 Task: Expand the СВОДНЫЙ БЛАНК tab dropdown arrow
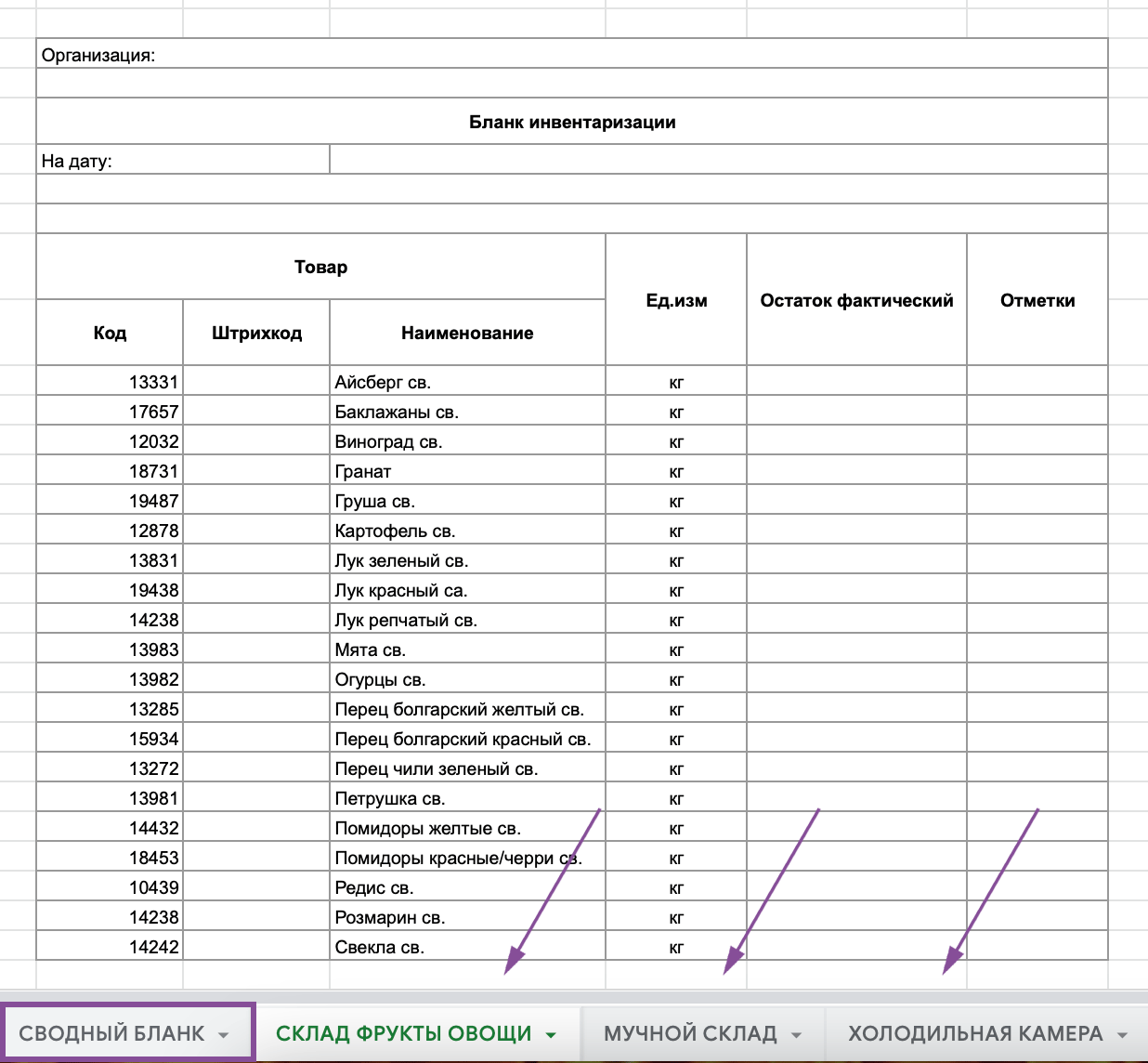[x=223, y=1035]
